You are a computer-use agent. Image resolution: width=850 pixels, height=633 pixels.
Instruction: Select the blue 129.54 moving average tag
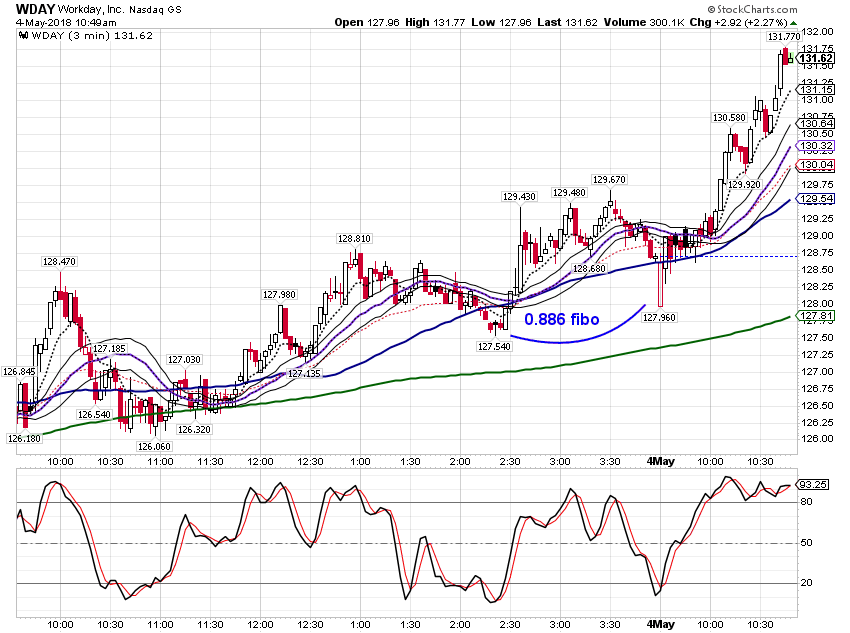(x=815, y=199)
